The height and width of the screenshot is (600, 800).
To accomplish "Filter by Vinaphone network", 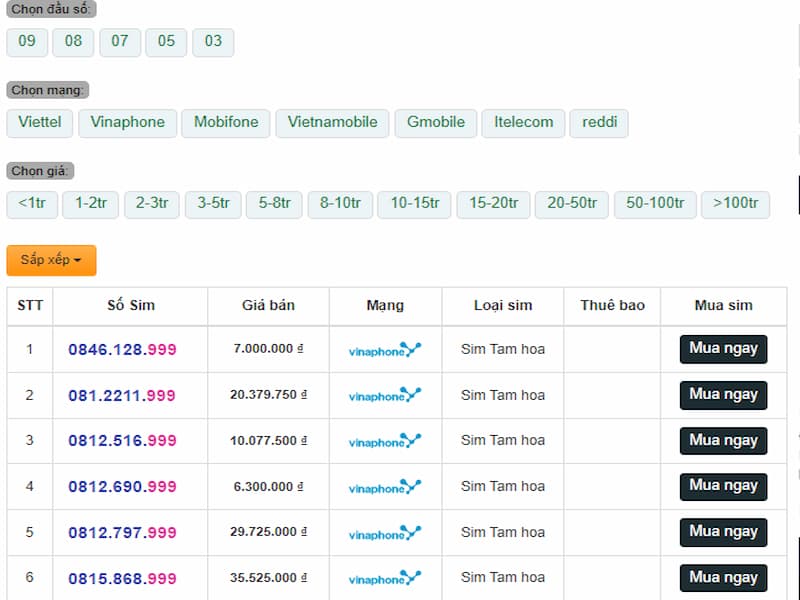I will [128, 122].
